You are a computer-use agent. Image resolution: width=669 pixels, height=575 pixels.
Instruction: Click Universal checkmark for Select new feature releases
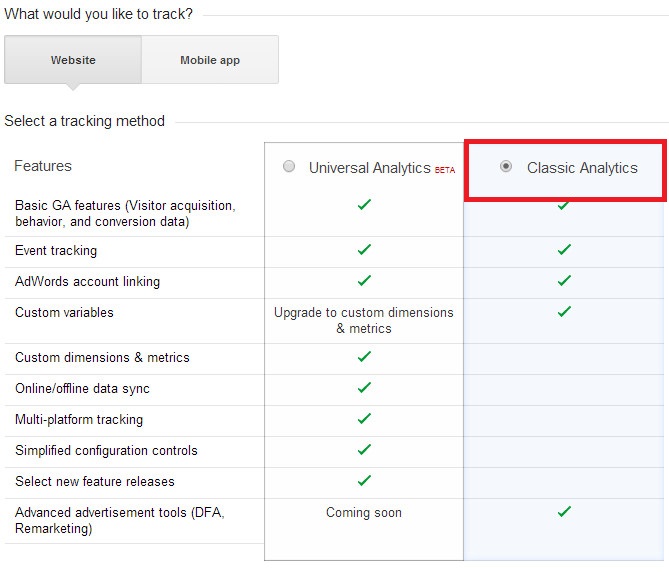tap(364, 480)
